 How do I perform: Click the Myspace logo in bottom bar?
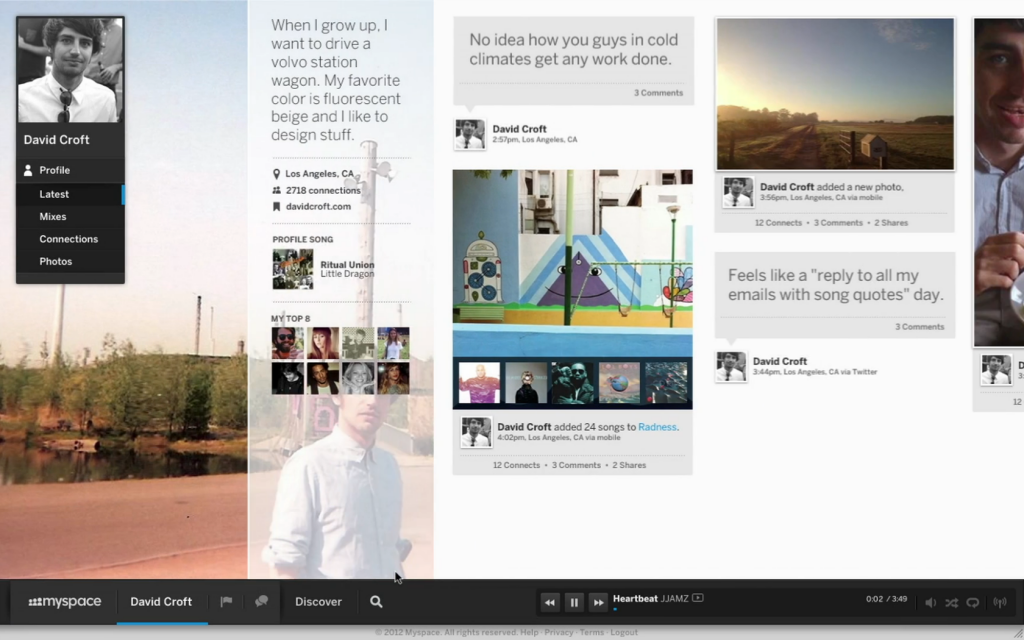tap(65, 601)
